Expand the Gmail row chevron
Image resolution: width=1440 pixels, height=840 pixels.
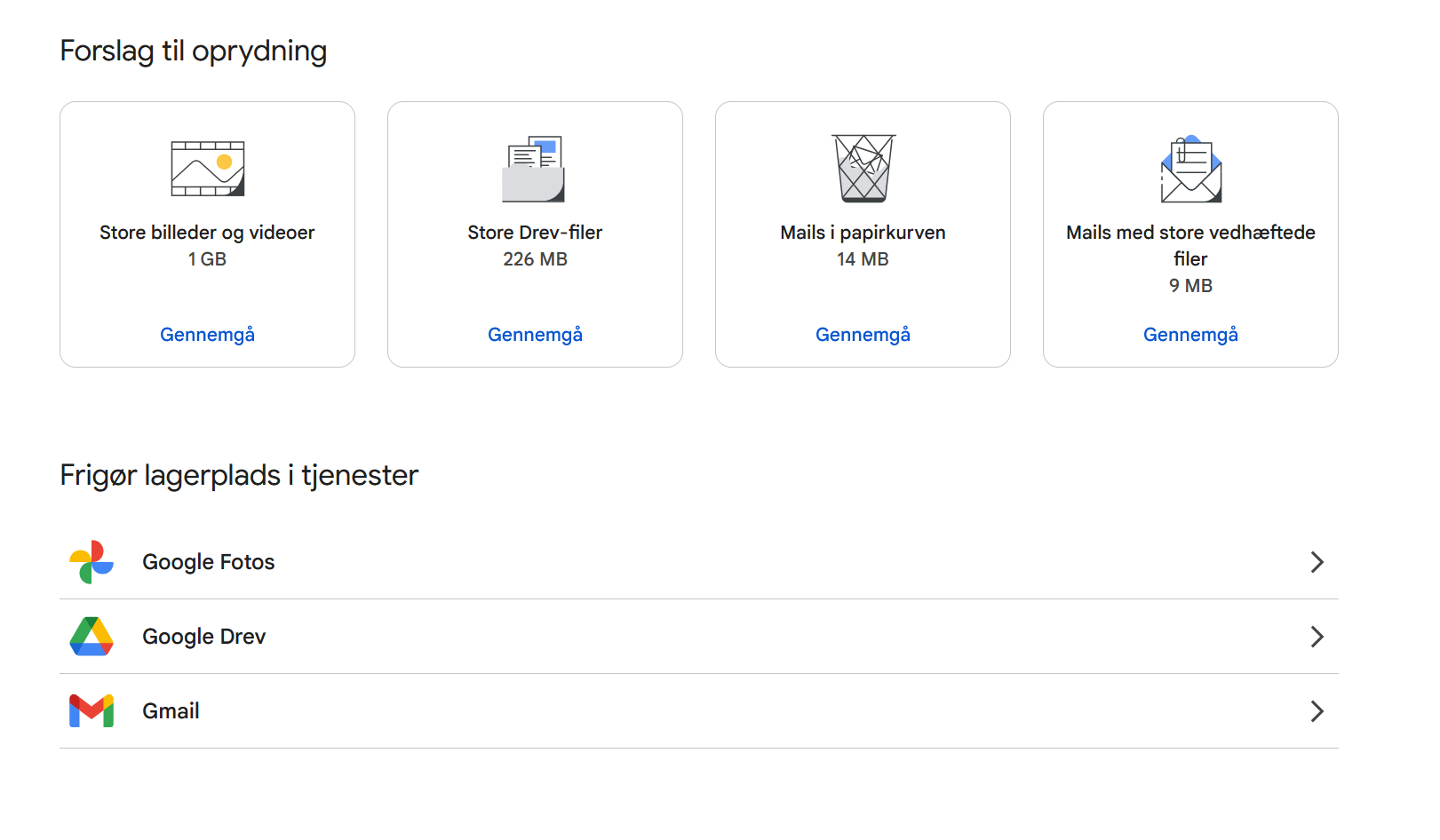point(1317,711)
